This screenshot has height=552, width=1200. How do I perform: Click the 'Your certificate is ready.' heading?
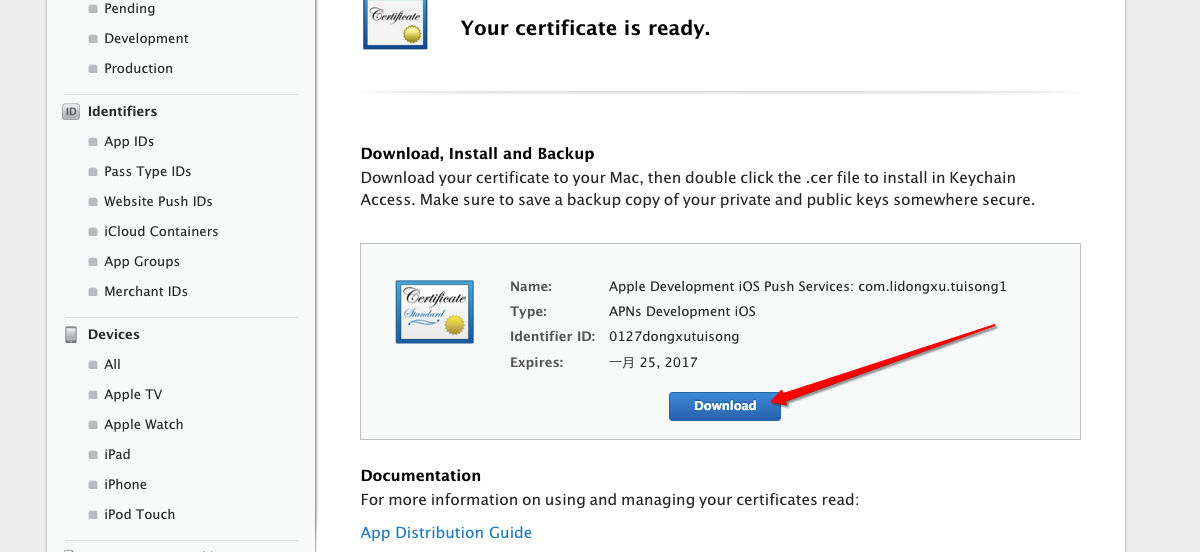585,28
